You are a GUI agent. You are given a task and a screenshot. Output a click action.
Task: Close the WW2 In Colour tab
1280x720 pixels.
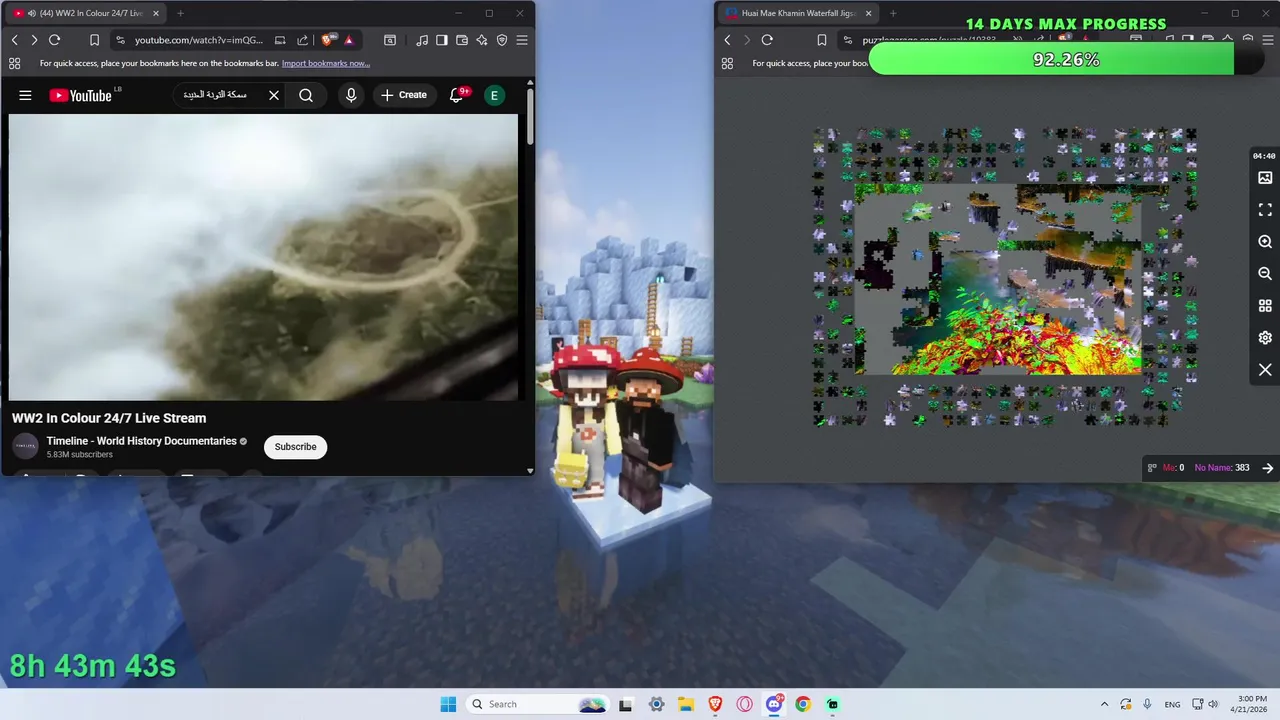click(156, 13)
